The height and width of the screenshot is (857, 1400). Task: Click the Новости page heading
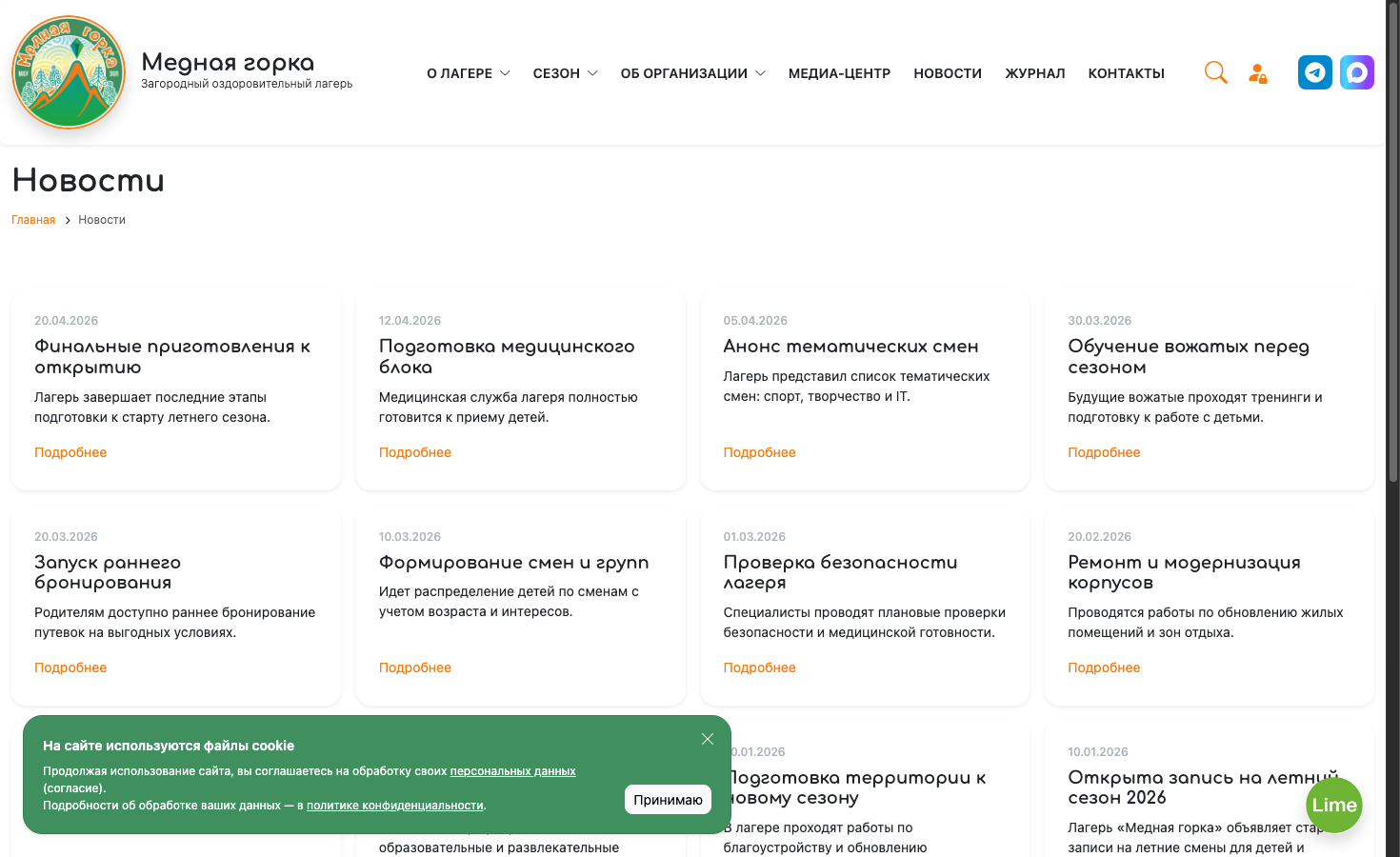88,180
